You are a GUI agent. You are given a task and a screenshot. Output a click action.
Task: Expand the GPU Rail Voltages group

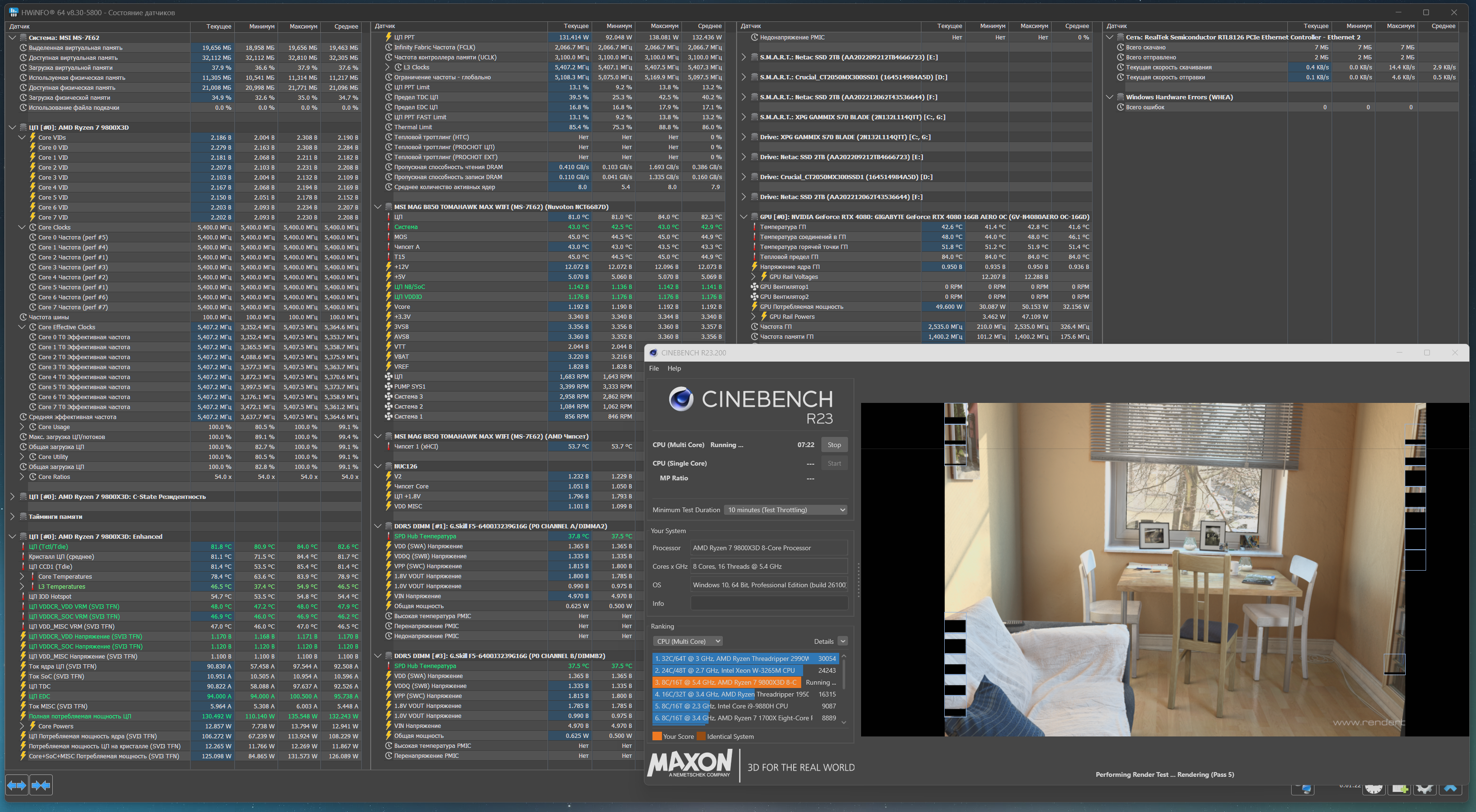(754, 277)
